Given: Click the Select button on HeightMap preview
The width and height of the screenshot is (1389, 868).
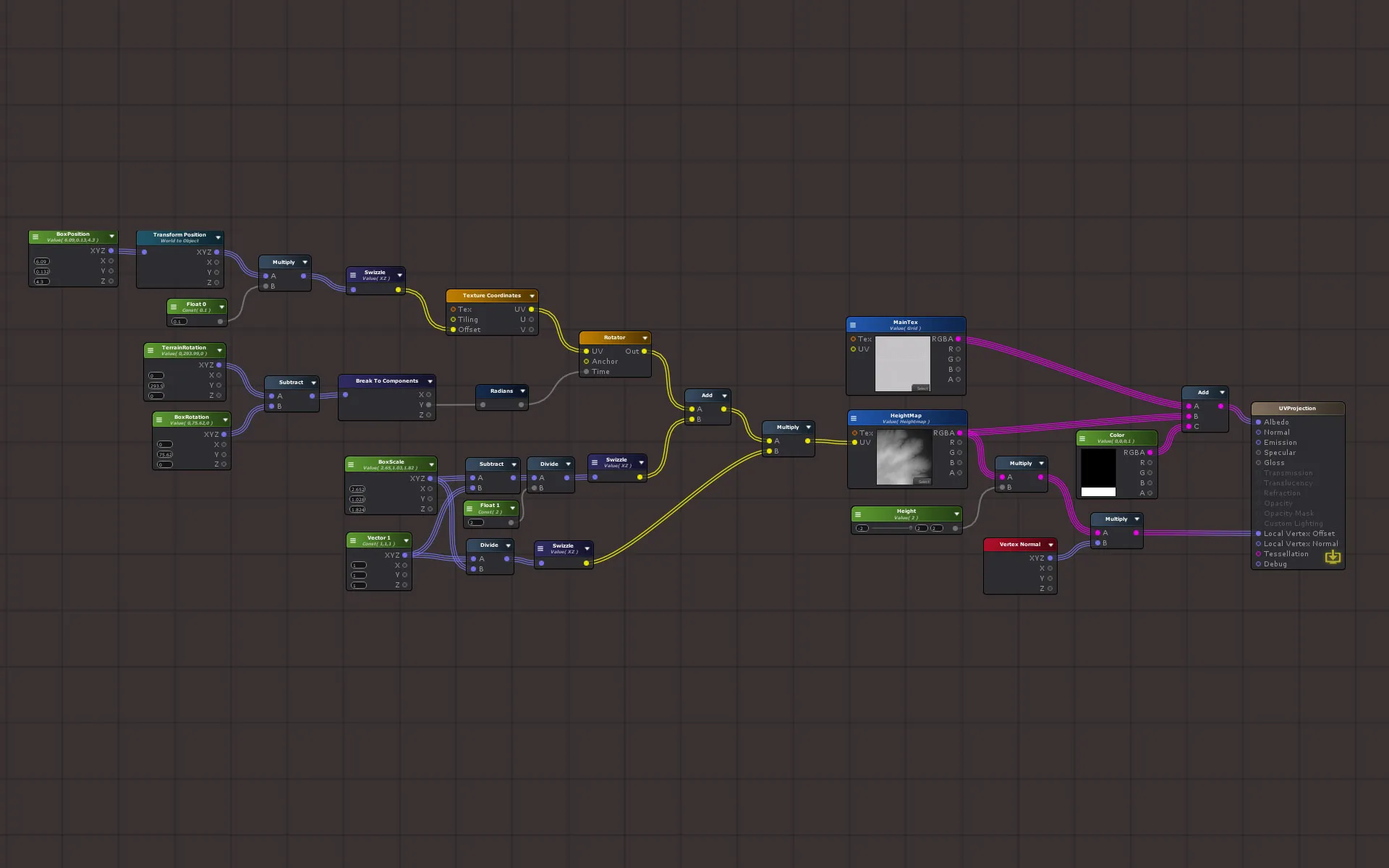Looking at the screenshot, I should [922, 482].
